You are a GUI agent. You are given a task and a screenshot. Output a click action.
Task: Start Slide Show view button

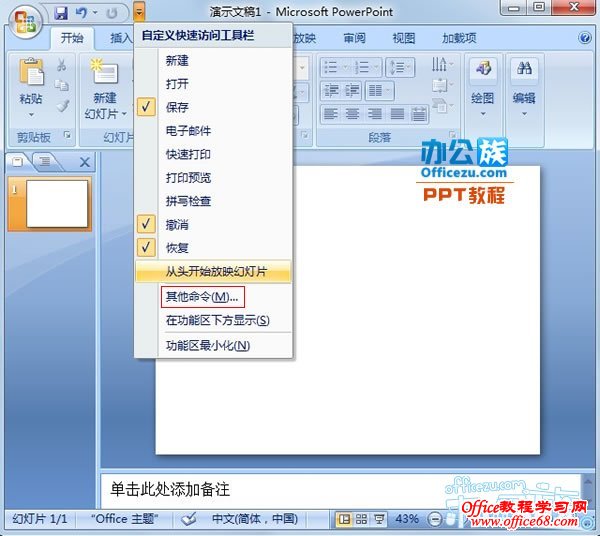click(379, 519)
